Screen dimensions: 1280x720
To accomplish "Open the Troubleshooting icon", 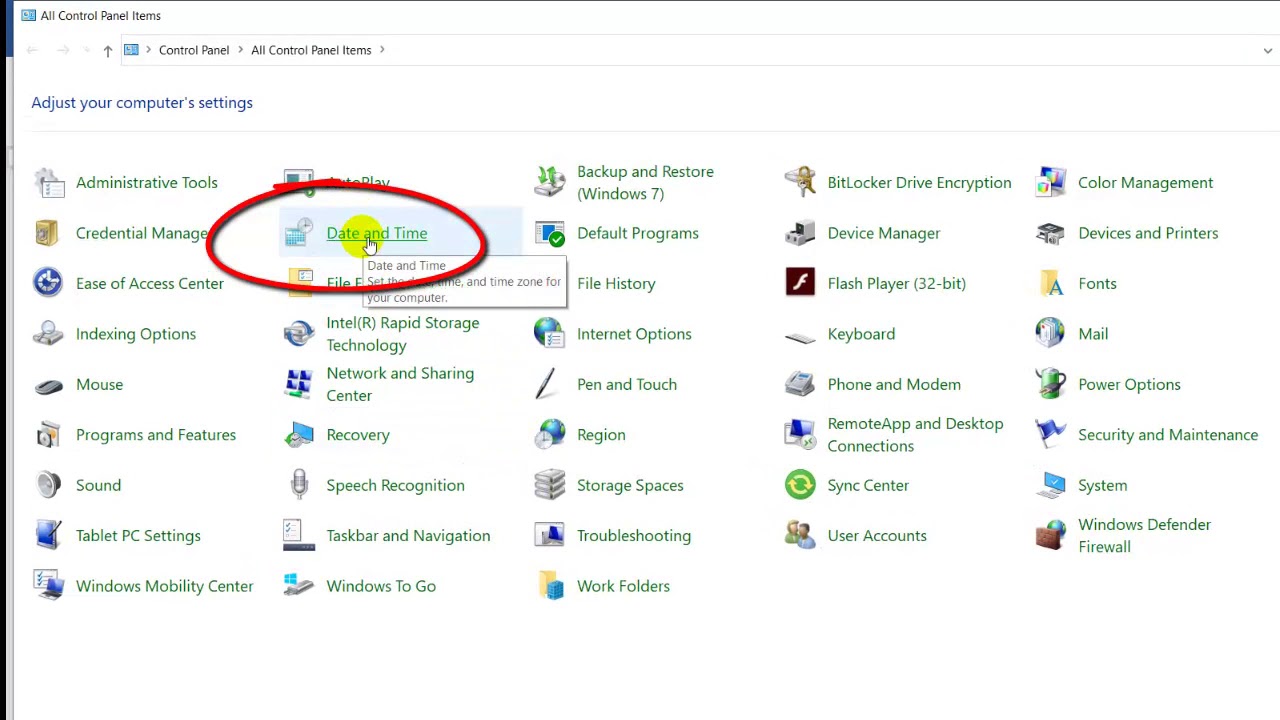I will tap(549, 535).
